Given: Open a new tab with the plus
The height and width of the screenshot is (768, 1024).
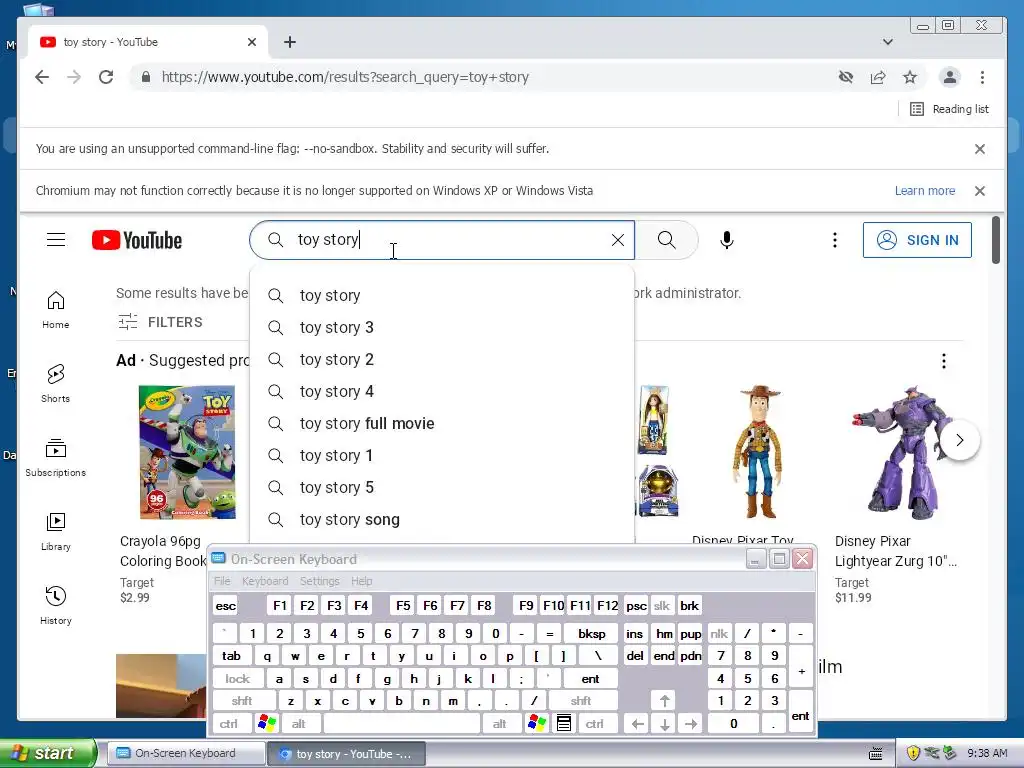Looking at the screenshot, I should [290, 42].
